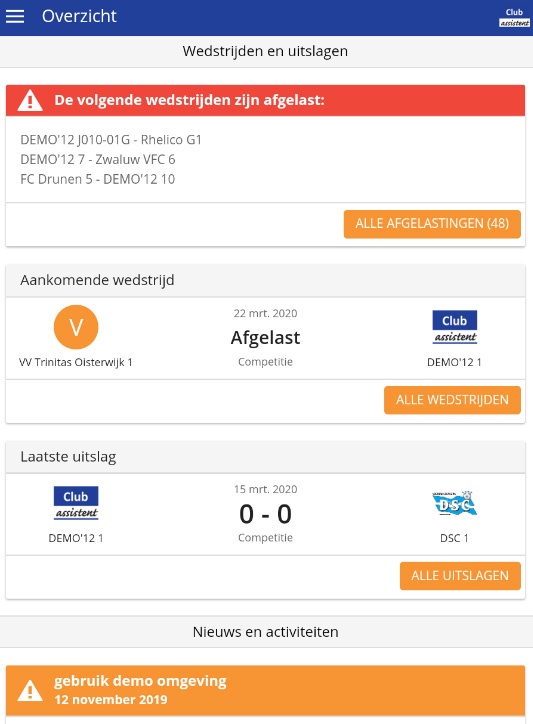Click warning icon in demo omgeving banner

click(30, 690)
